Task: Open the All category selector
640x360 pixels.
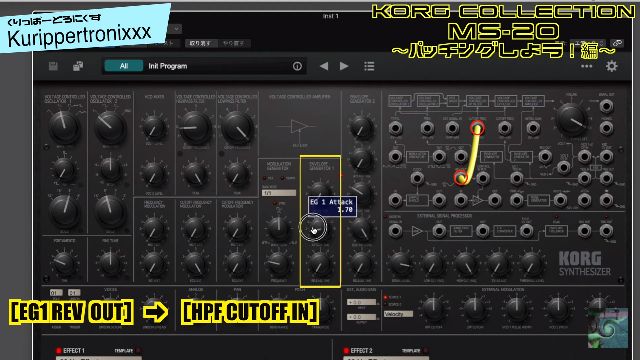Action: 124,66
